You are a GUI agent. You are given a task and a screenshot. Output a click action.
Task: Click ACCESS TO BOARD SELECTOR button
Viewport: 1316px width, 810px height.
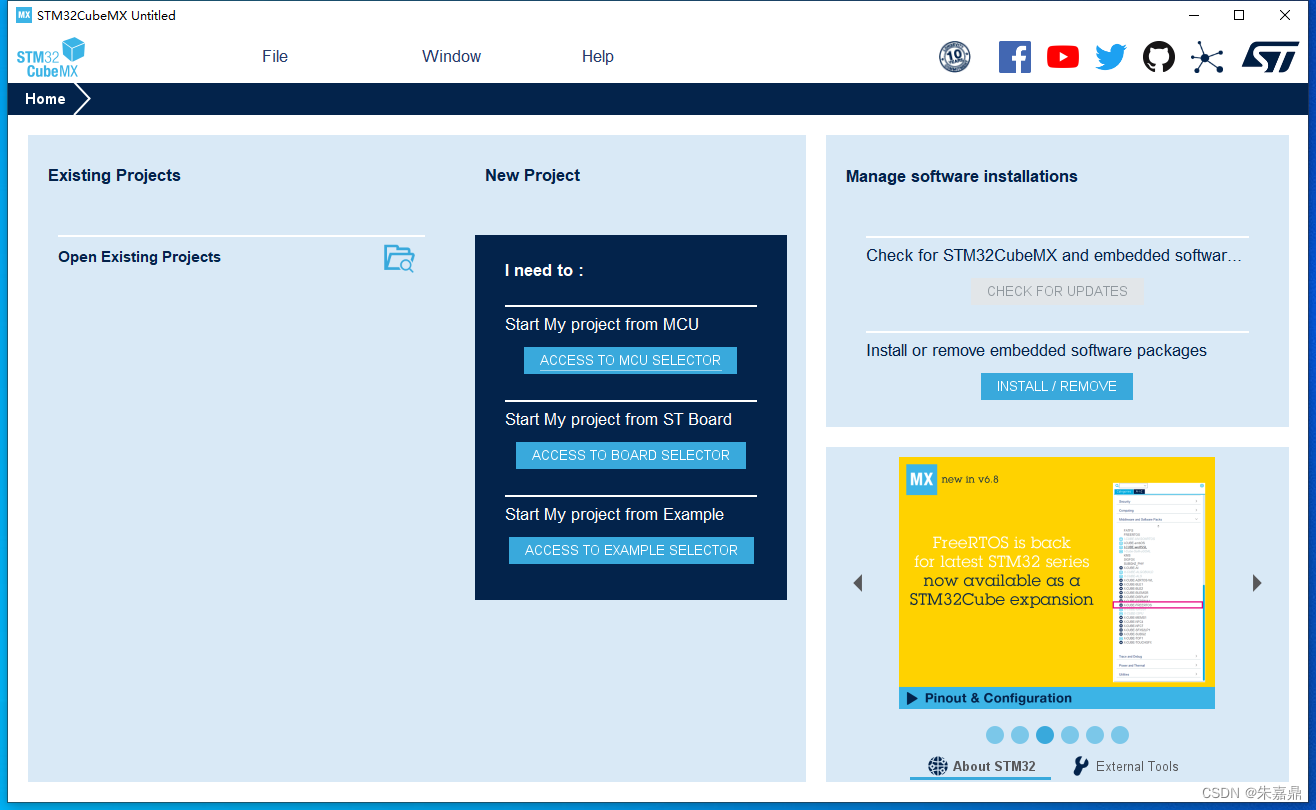(x=631, y=455)
